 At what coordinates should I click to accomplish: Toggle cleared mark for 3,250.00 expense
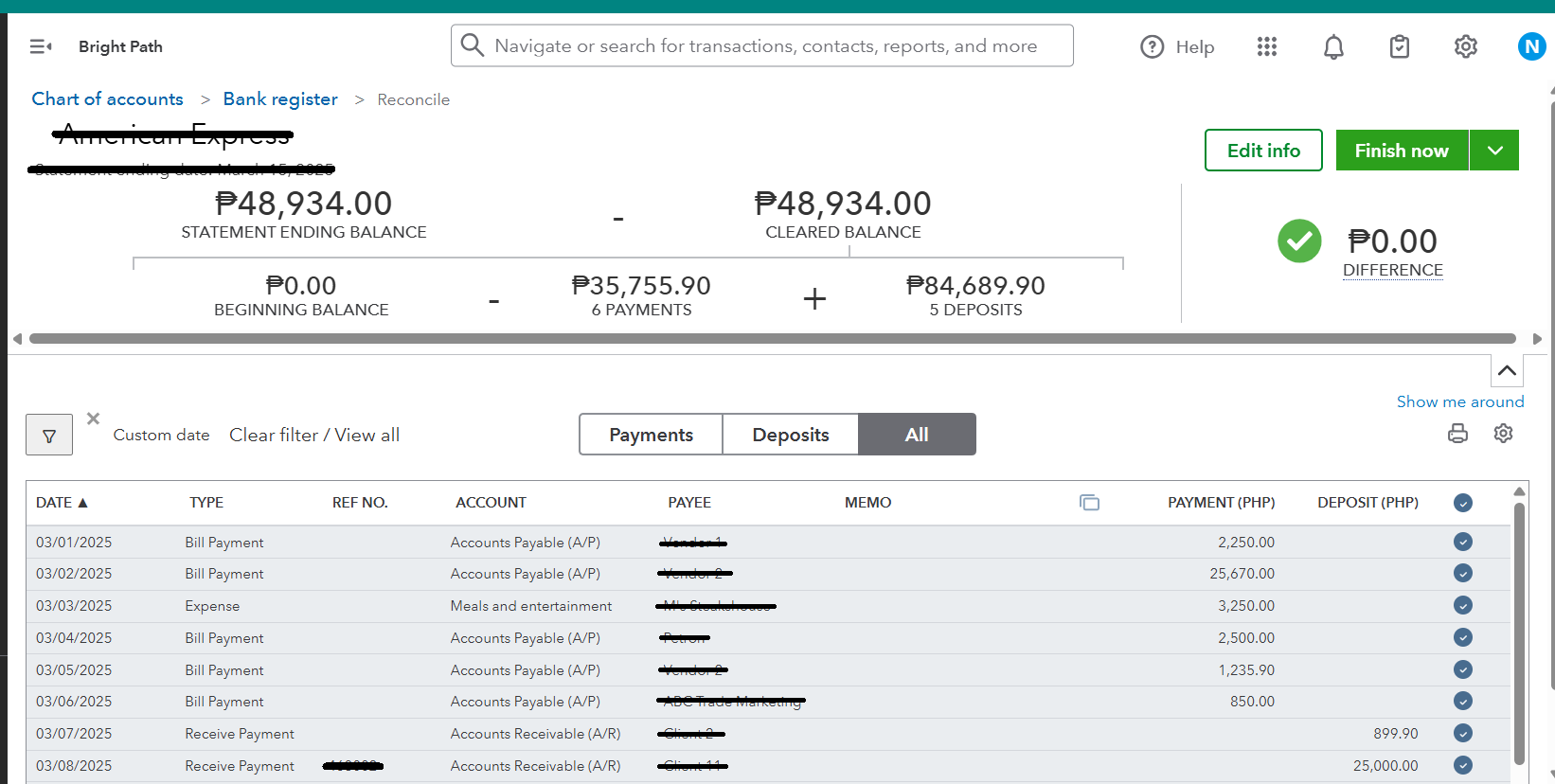(x=1463, y=606)
